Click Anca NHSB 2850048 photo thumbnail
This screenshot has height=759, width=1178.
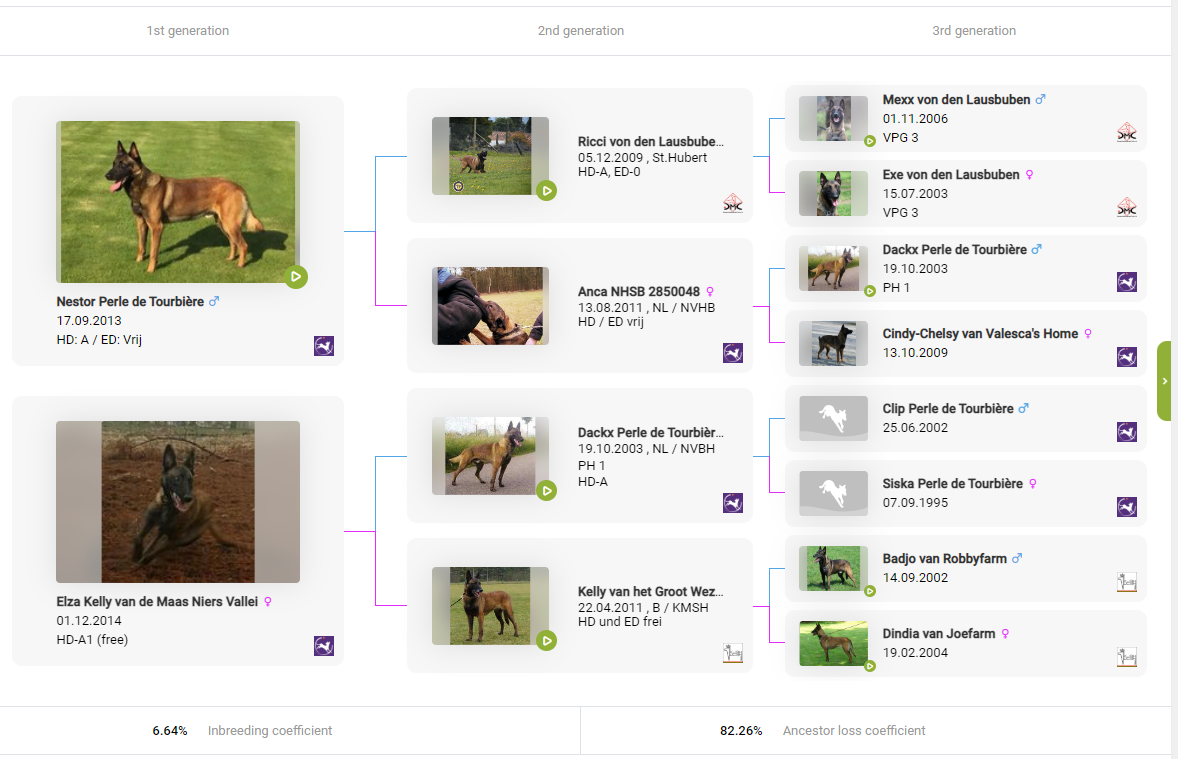pyautogui.click(x=490, y=306)
